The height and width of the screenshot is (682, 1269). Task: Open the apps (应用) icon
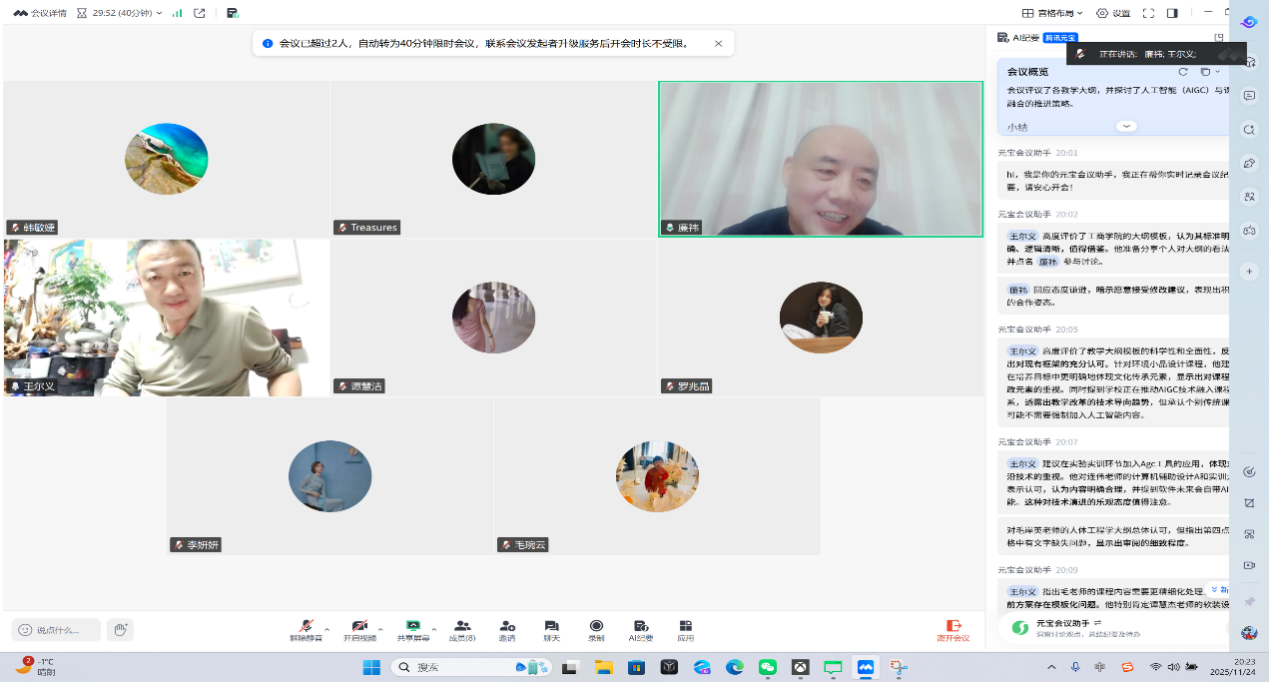(685, 629)
